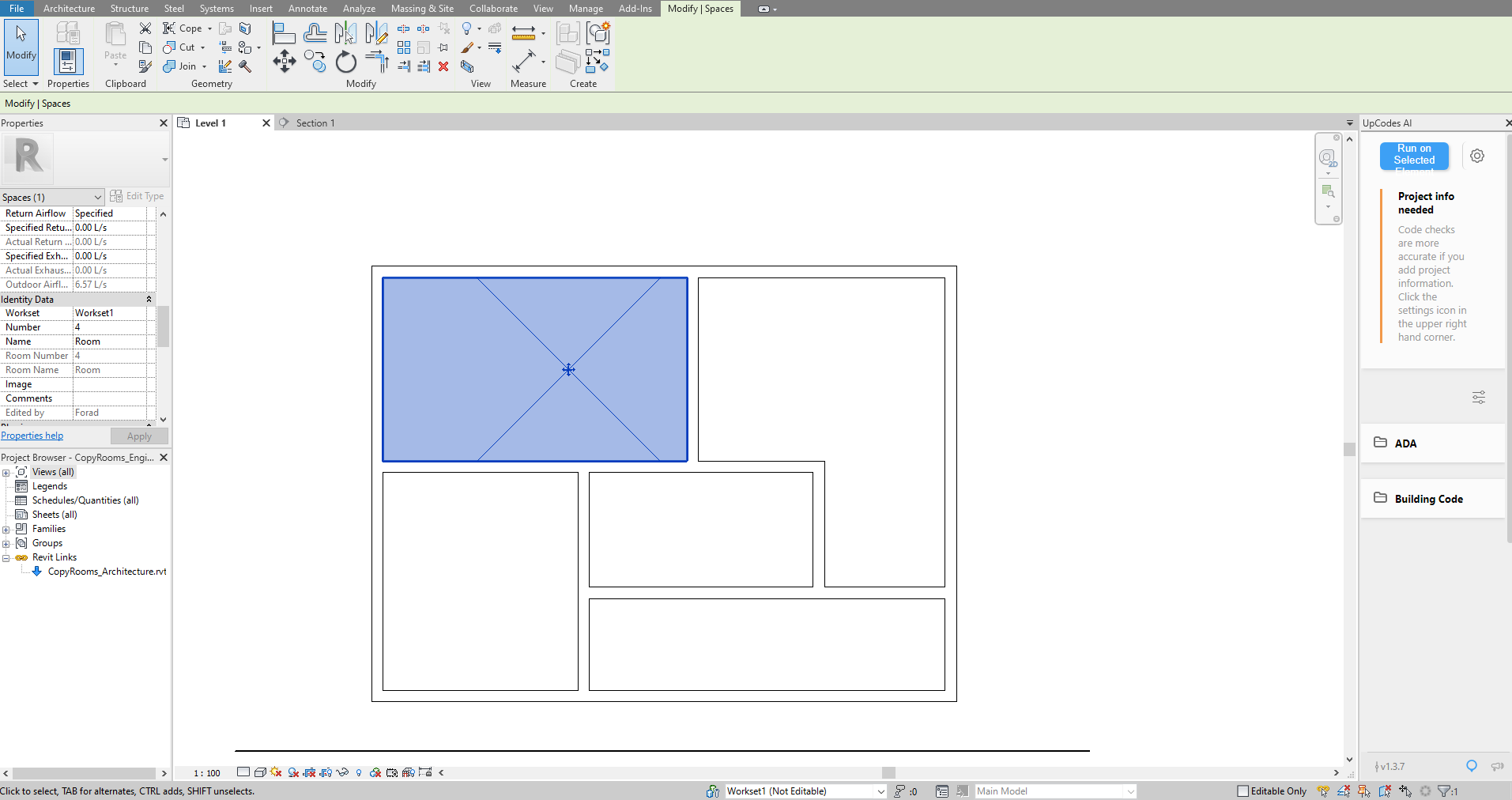Image resolution: width=1512 pixels, height=800 pixels.
Task: Select the Align tool
Action: 284,33
